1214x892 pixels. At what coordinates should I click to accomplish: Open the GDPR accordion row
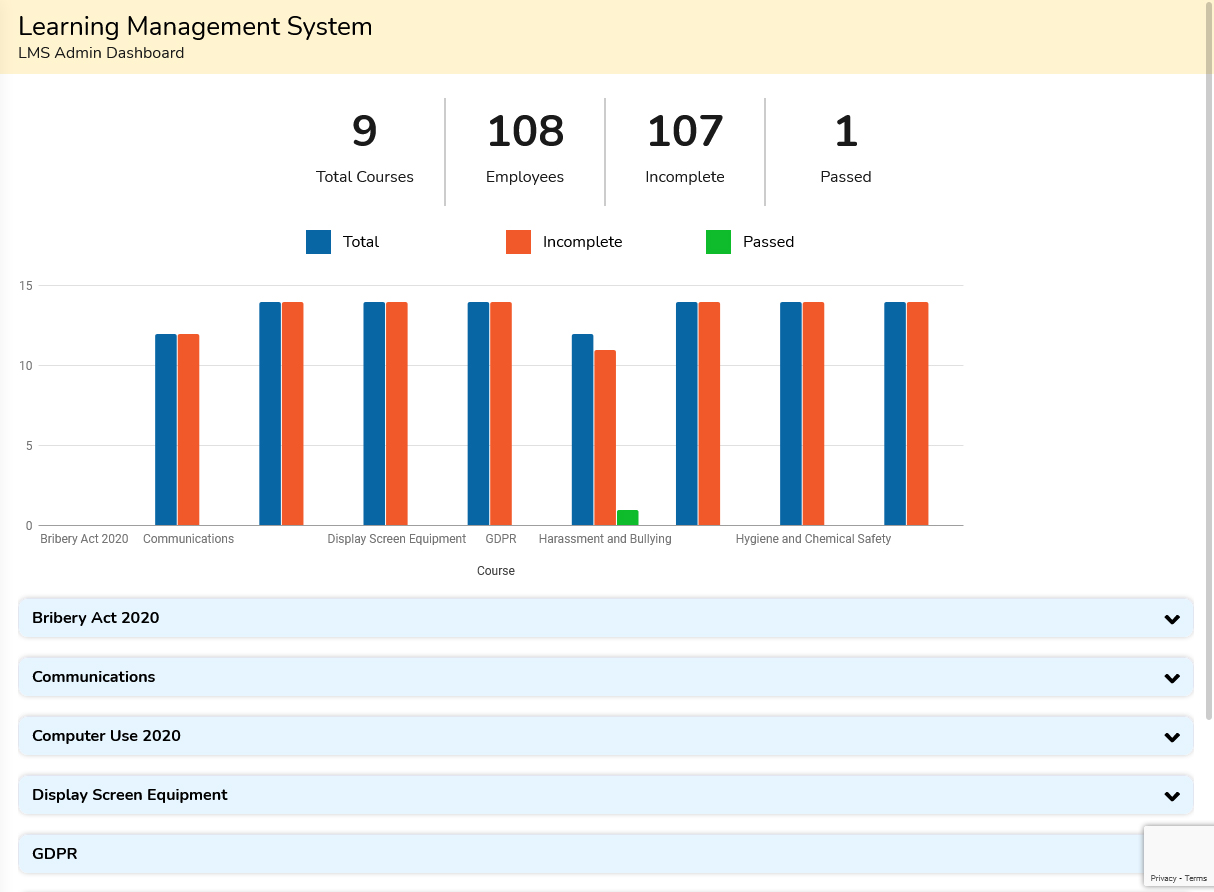pyautogui.click(x=580, y=854)
